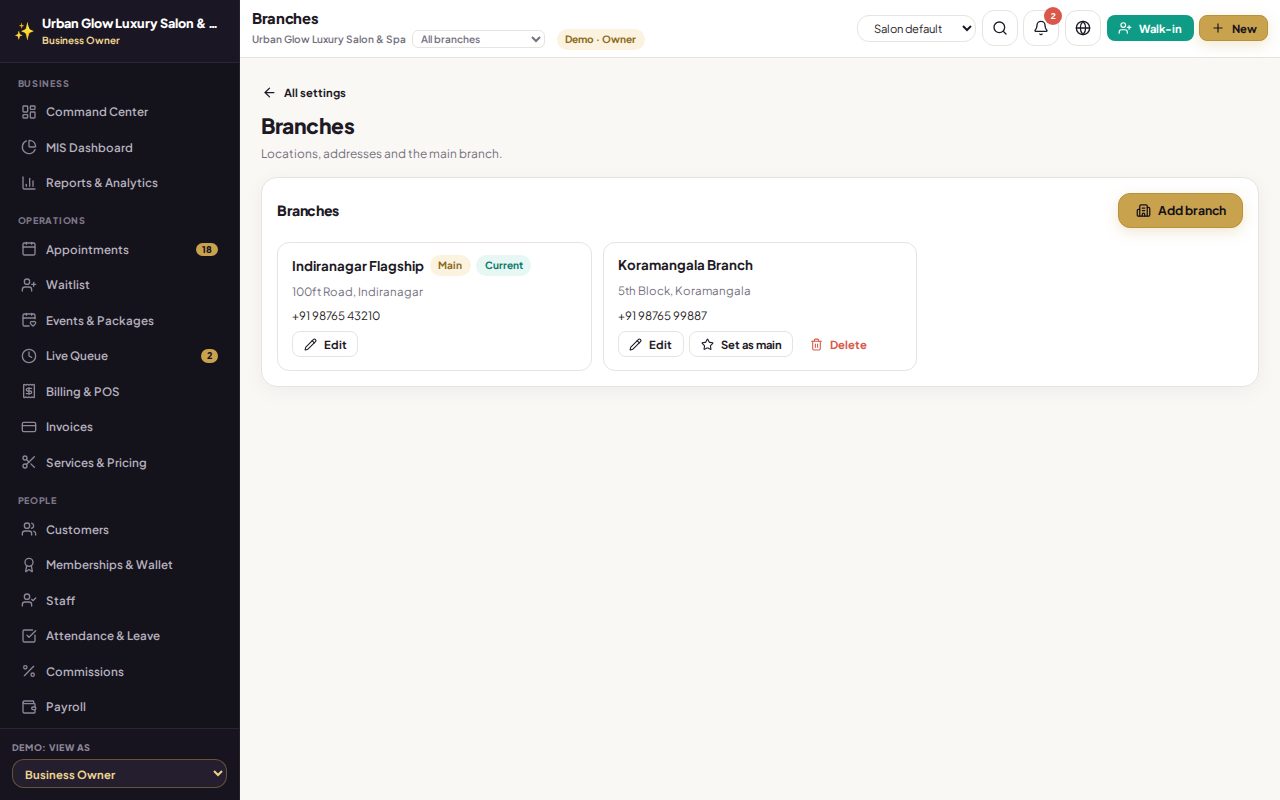Click the Services & Pricing scissors icon

(29, 462)
